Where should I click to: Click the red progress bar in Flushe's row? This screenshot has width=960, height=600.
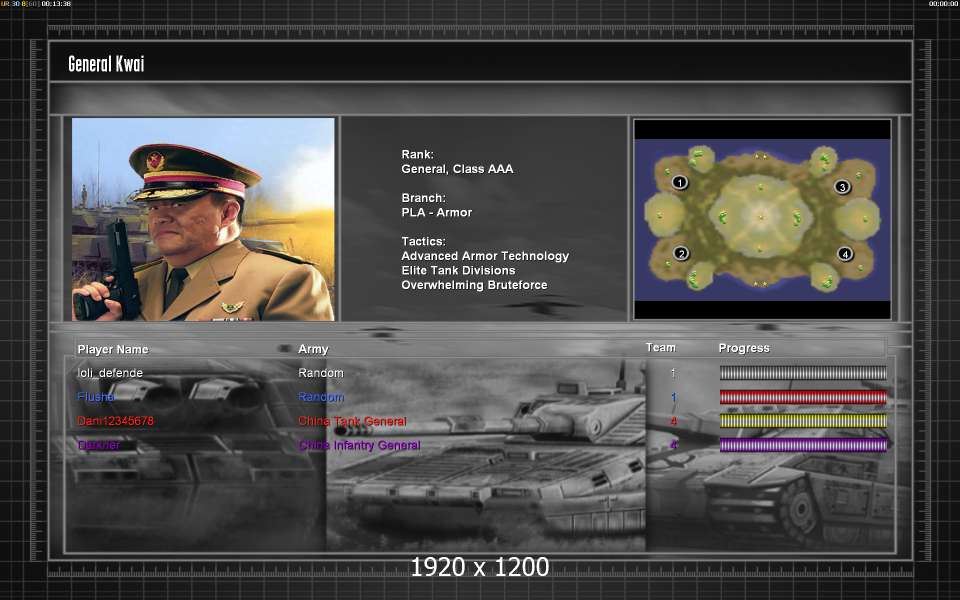(x=803, y=397)
